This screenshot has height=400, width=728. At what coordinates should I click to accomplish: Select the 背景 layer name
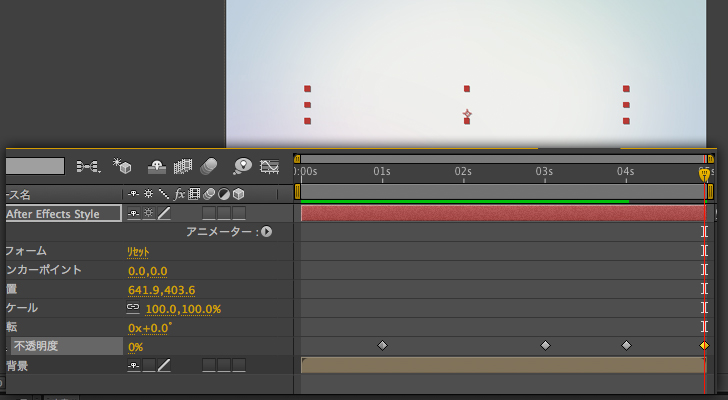pos(18,366)
